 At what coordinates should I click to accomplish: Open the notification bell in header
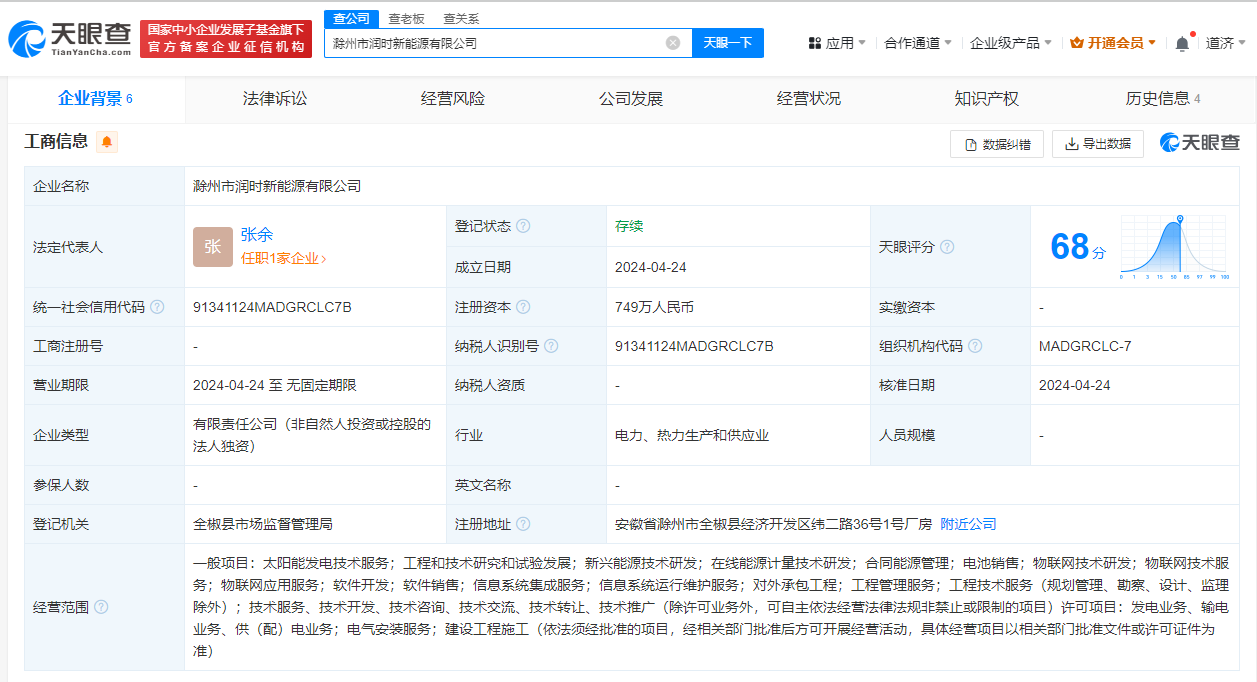click(1182, 43)
